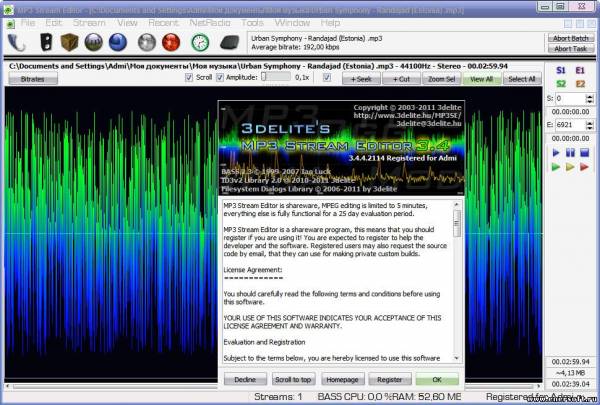The height and width of the screenshot is (405, 600).
Task: Toggle the Scroll checkbox
Action: (x=189, y=77)
